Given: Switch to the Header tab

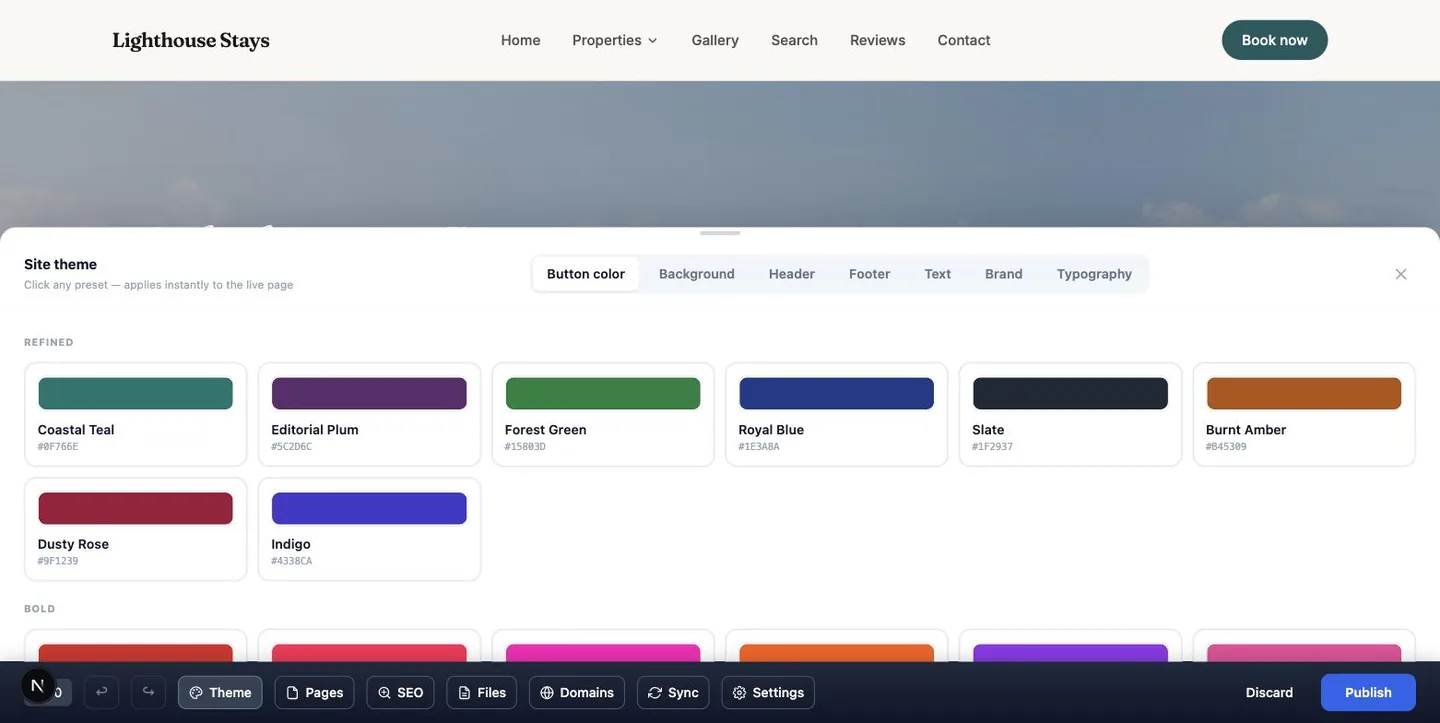Looking at the screenshot, I should 792,274.
